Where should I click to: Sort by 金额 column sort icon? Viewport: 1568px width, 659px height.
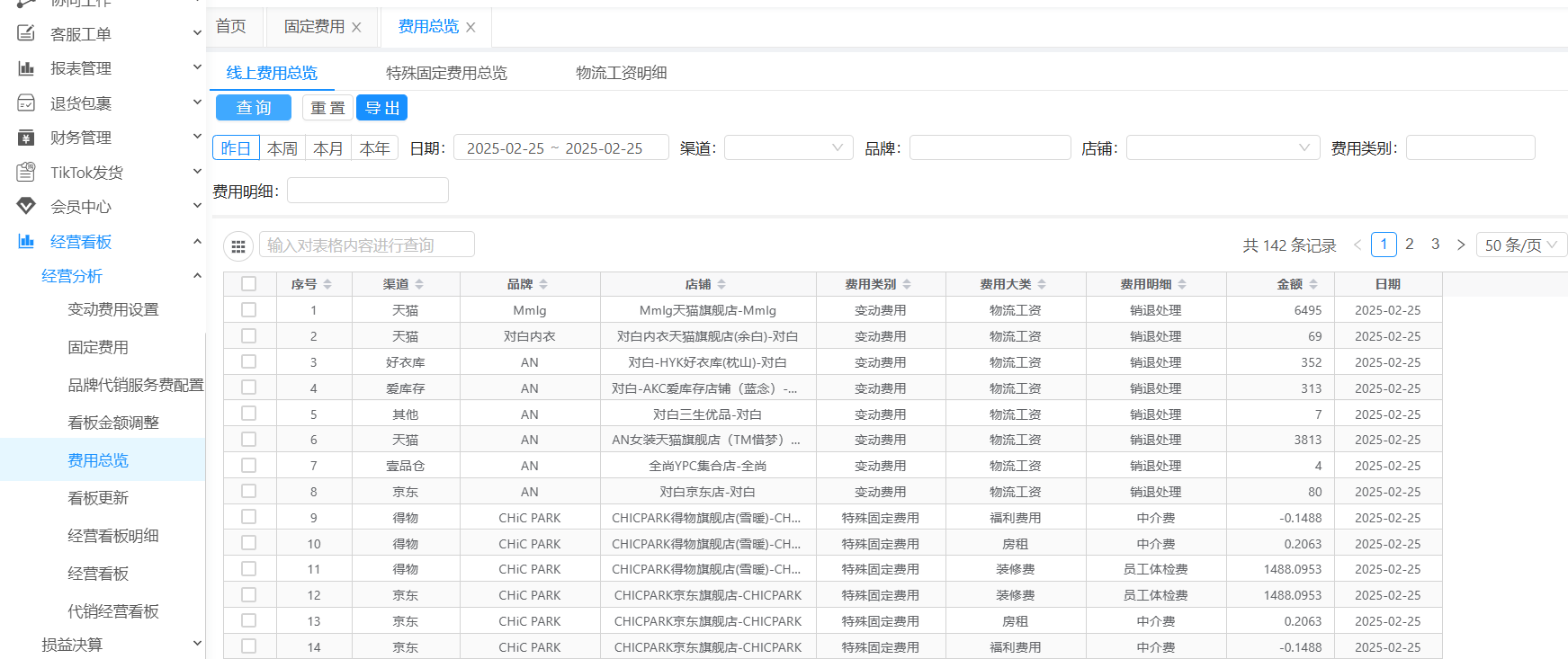(1313, 284)
